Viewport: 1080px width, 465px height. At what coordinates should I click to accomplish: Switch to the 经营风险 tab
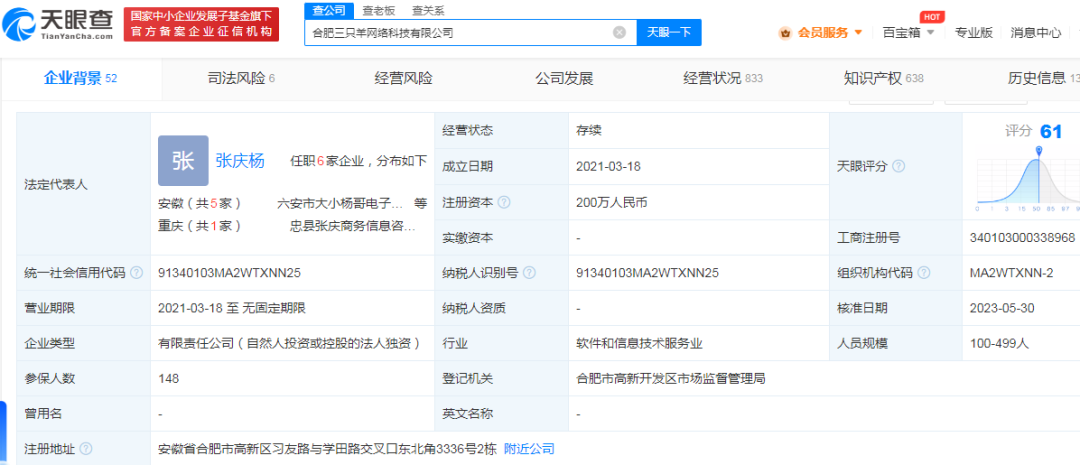tap(404, 79)
